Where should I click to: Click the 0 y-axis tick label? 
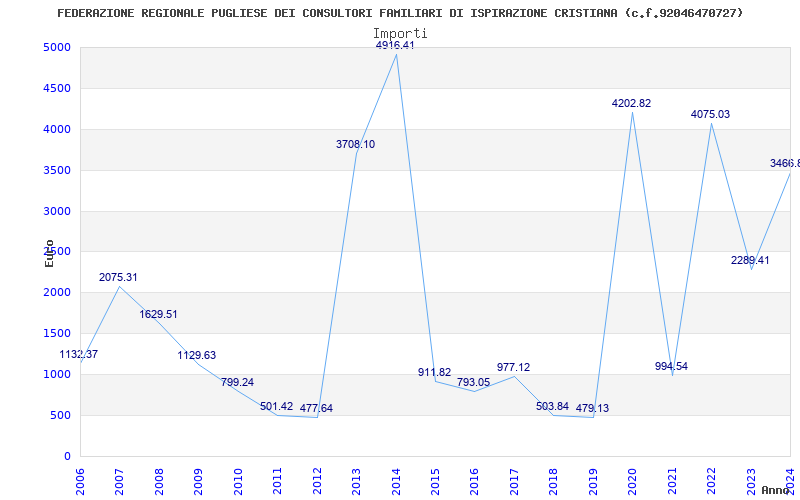click(x=67, y=456)
